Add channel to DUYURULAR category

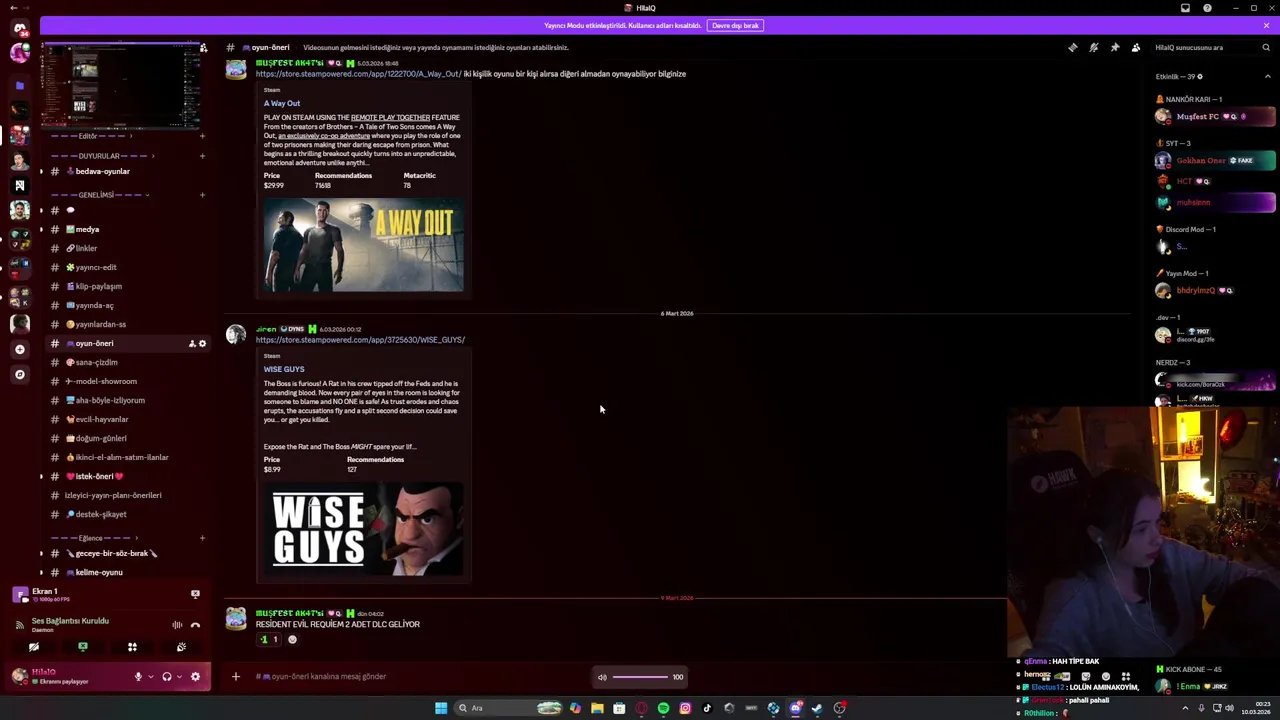coord(202,156)
